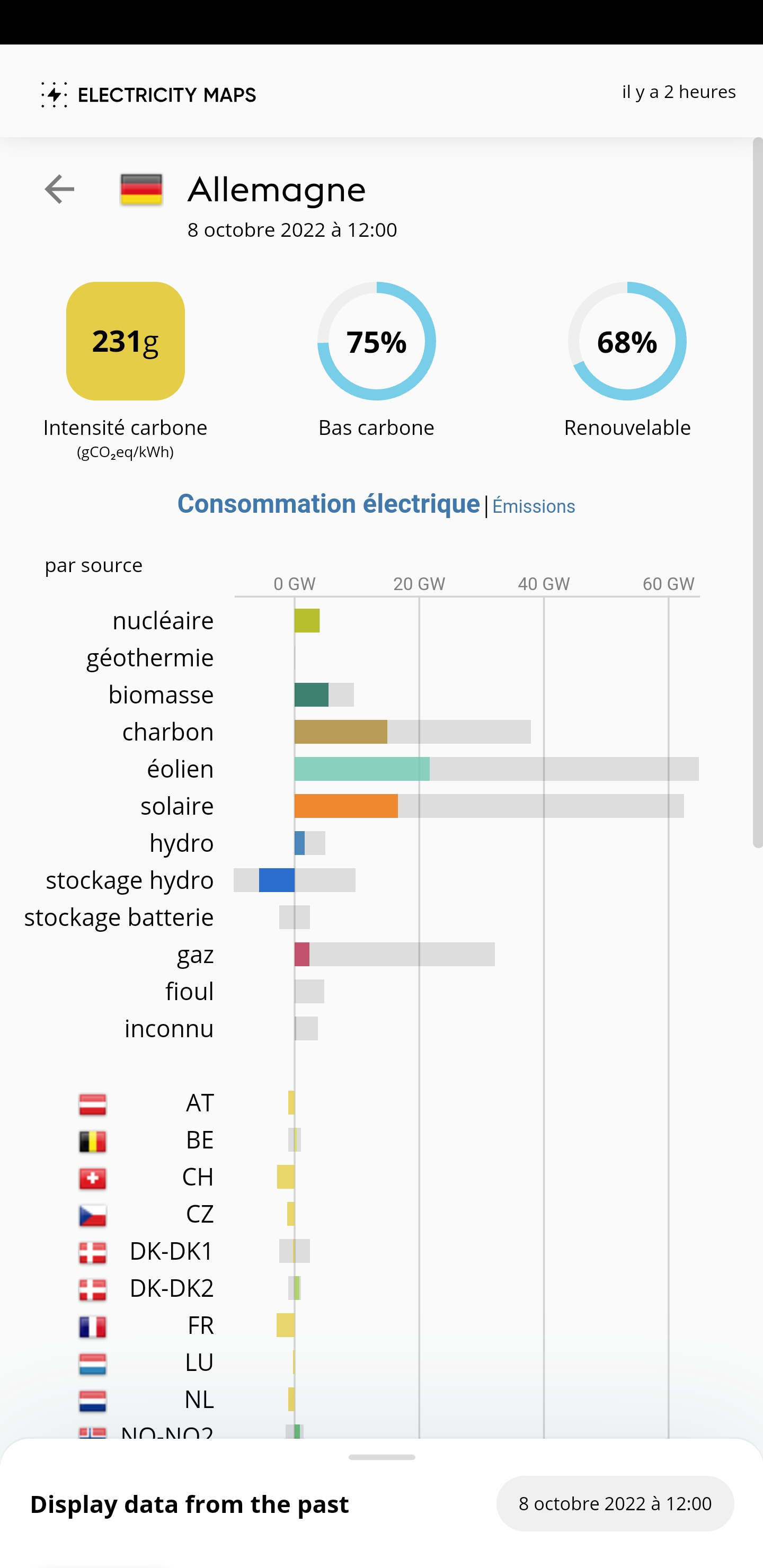Open the 8 octobre 2022 date selector

[x=615, y=1503]
